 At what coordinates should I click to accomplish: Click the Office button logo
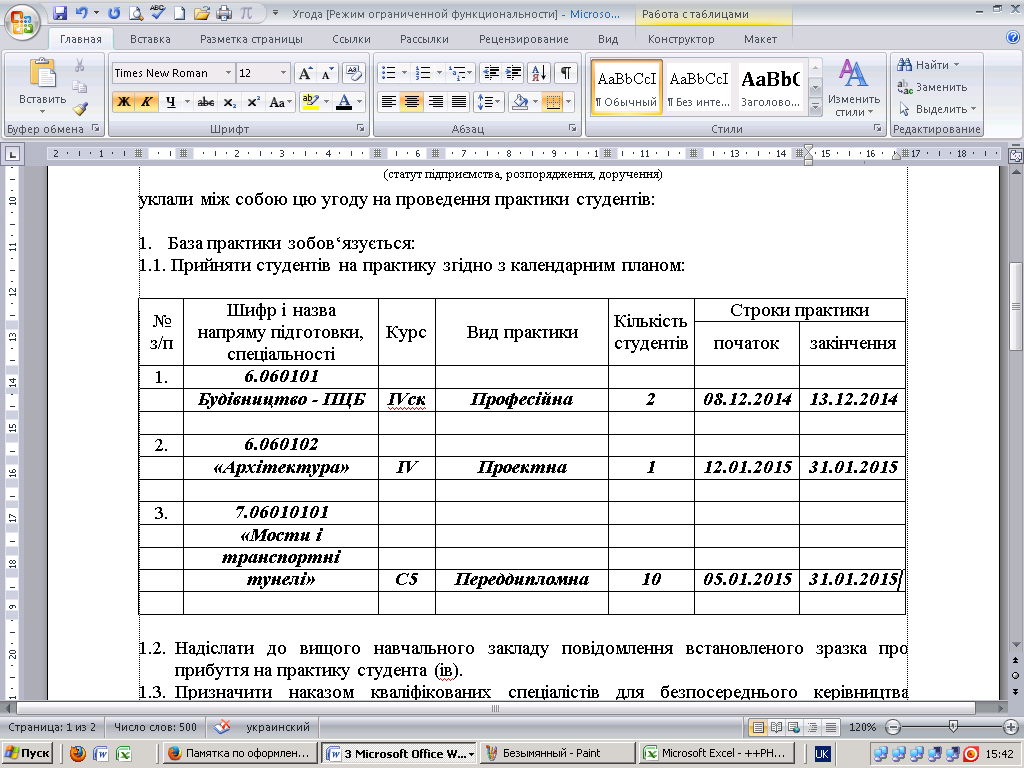pos(22,22)
